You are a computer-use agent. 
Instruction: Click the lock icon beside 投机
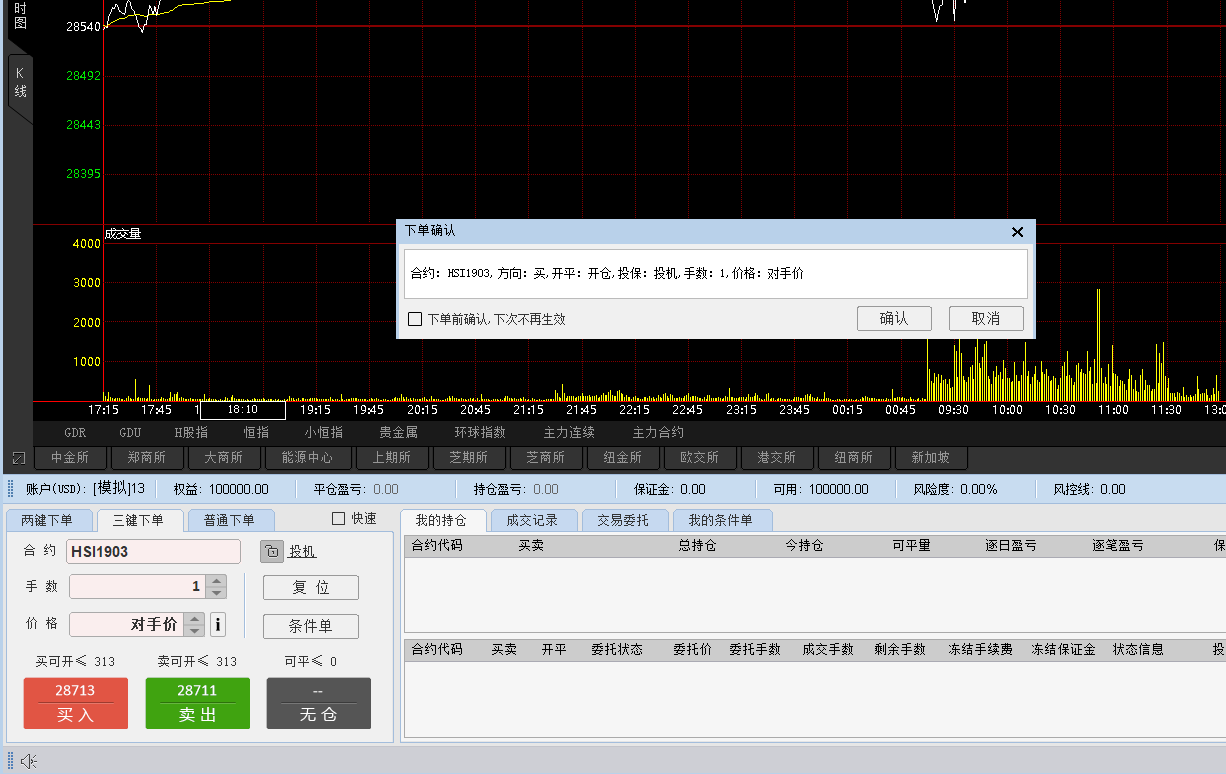point(272,551)
